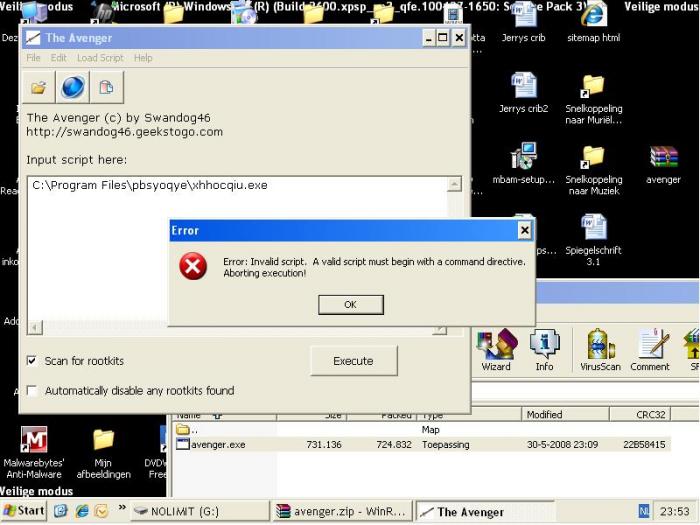The height and width of the screenshot is (525, 700).
Task: Uncheck the Scan for rootkits checkbox
Action: [32, 360]
